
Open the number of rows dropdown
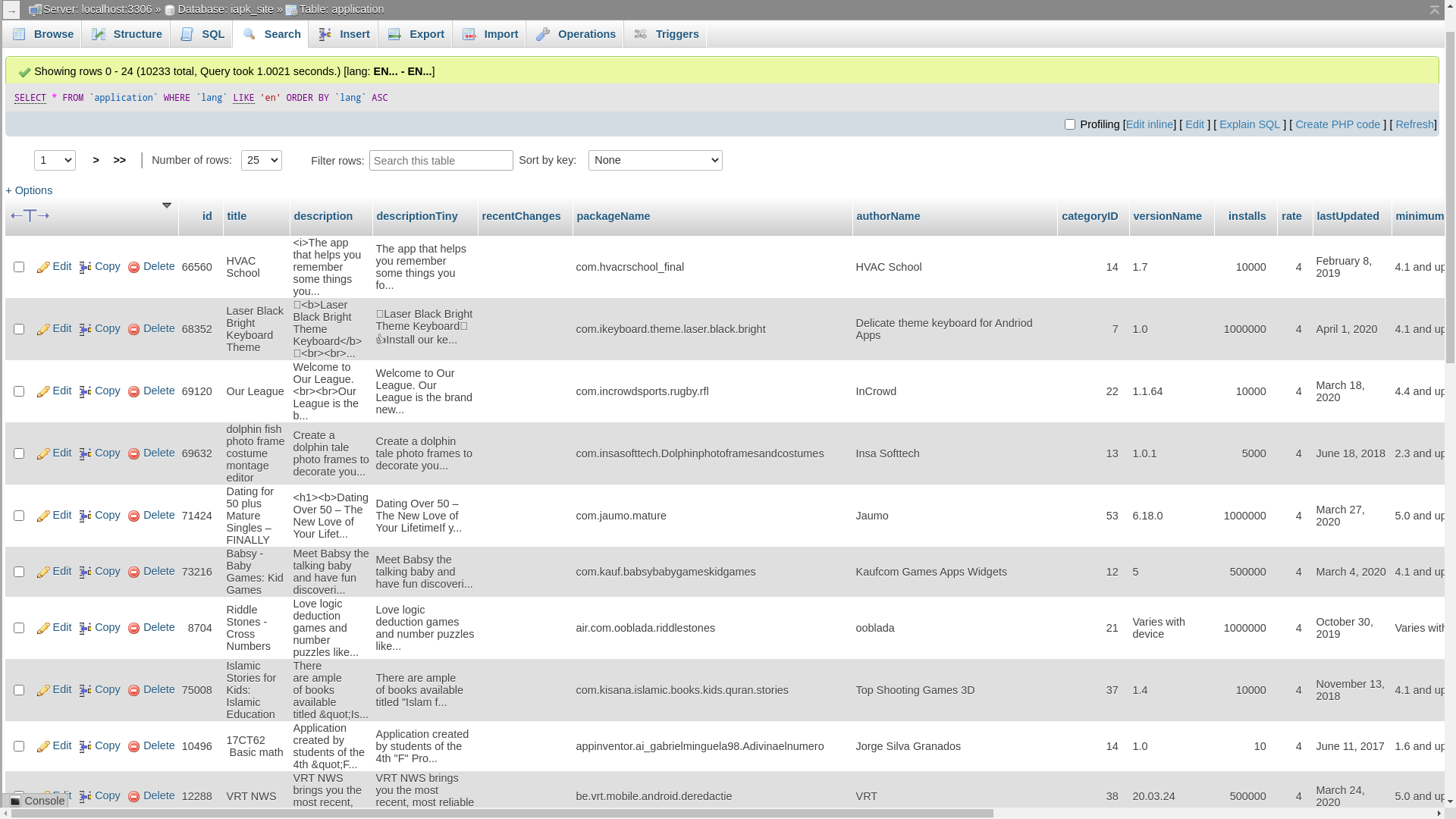coord(261,160)
